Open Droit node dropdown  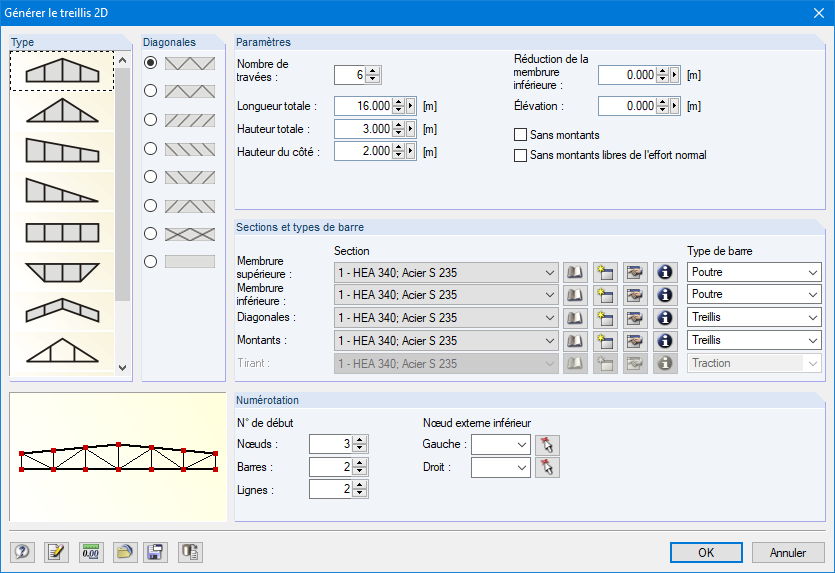point(522,468)
